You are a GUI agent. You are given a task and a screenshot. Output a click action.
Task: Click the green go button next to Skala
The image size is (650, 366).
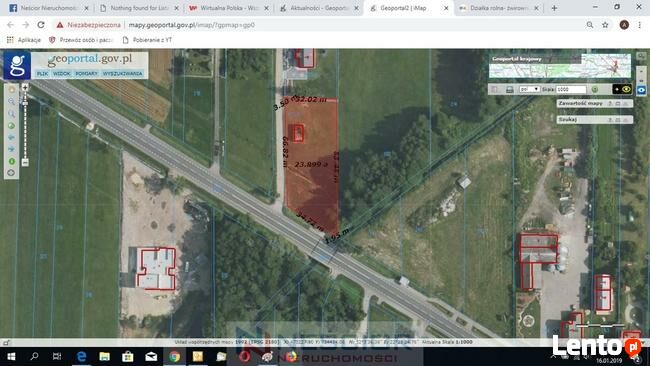click(594, 89)
